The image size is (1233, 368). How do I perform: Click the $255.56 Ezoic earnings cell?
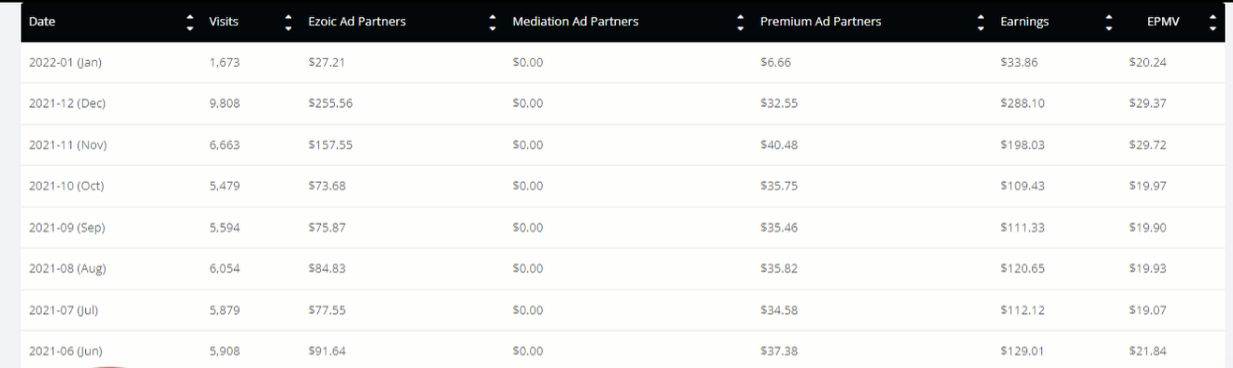[331, 104]
